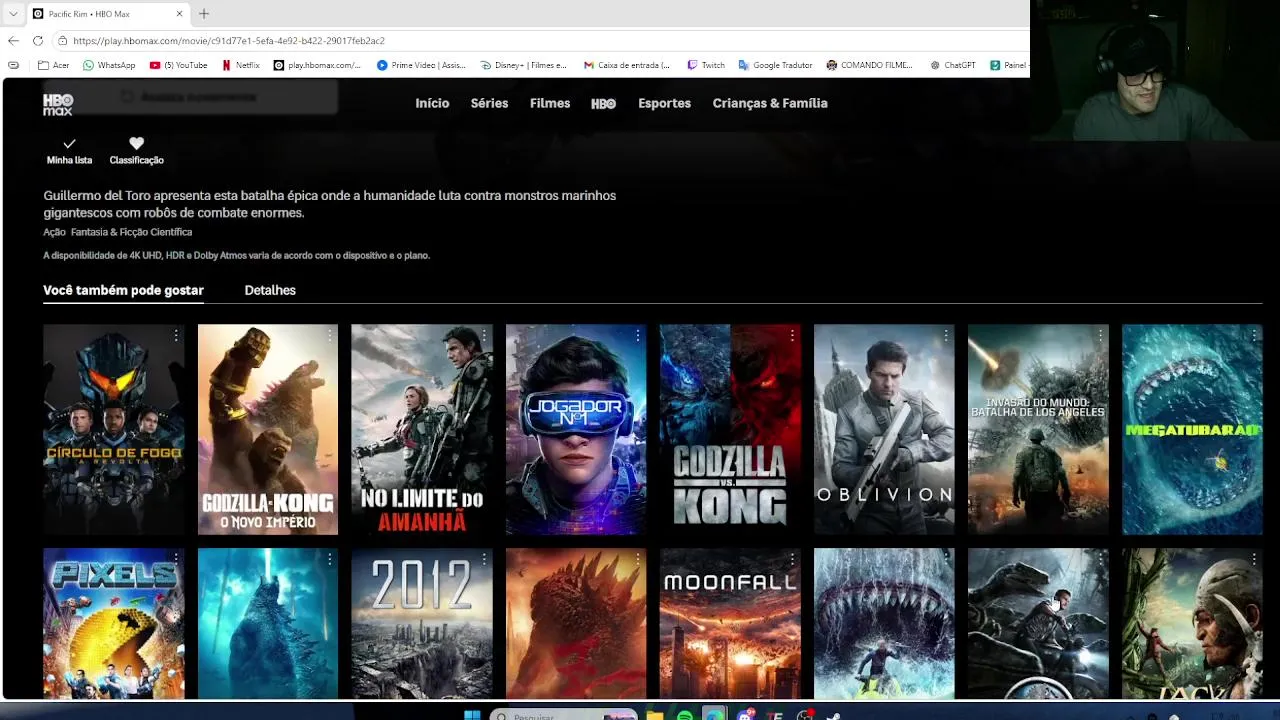1280x720 pixels.
Task: Click the Windows taskbar search box
Action: pyautogui.click(x=564, y=716)
